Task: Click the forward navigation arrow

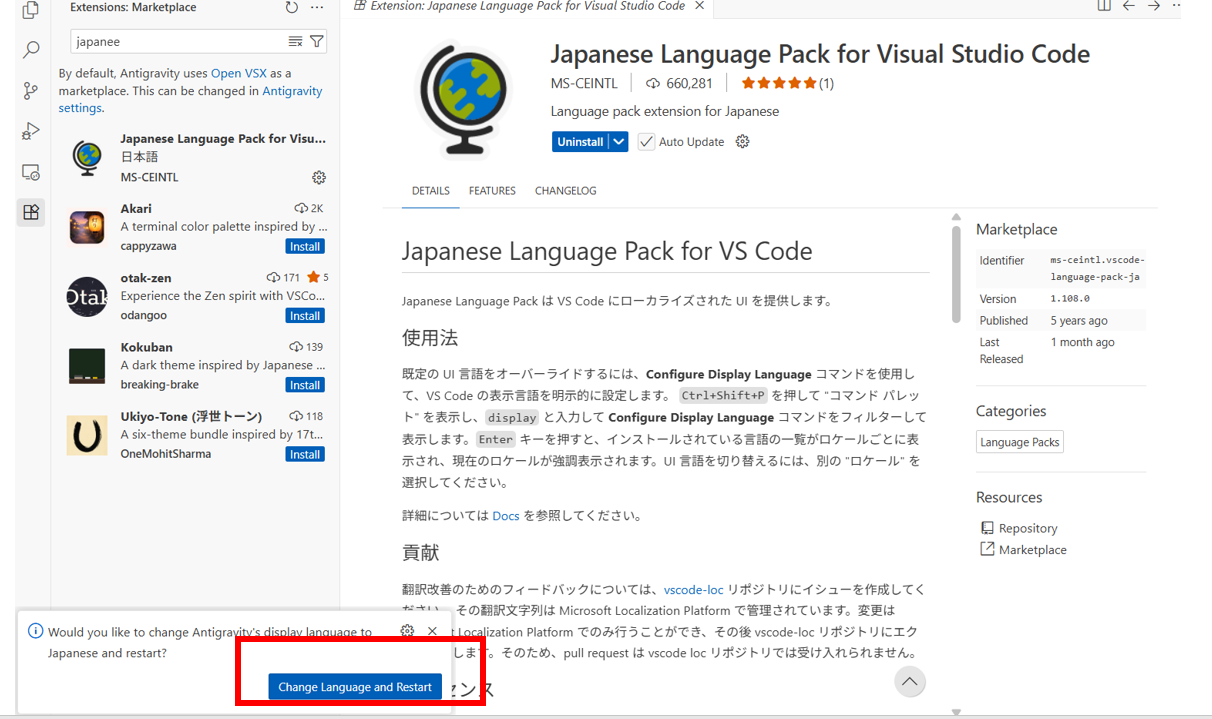Action: 1153,6
